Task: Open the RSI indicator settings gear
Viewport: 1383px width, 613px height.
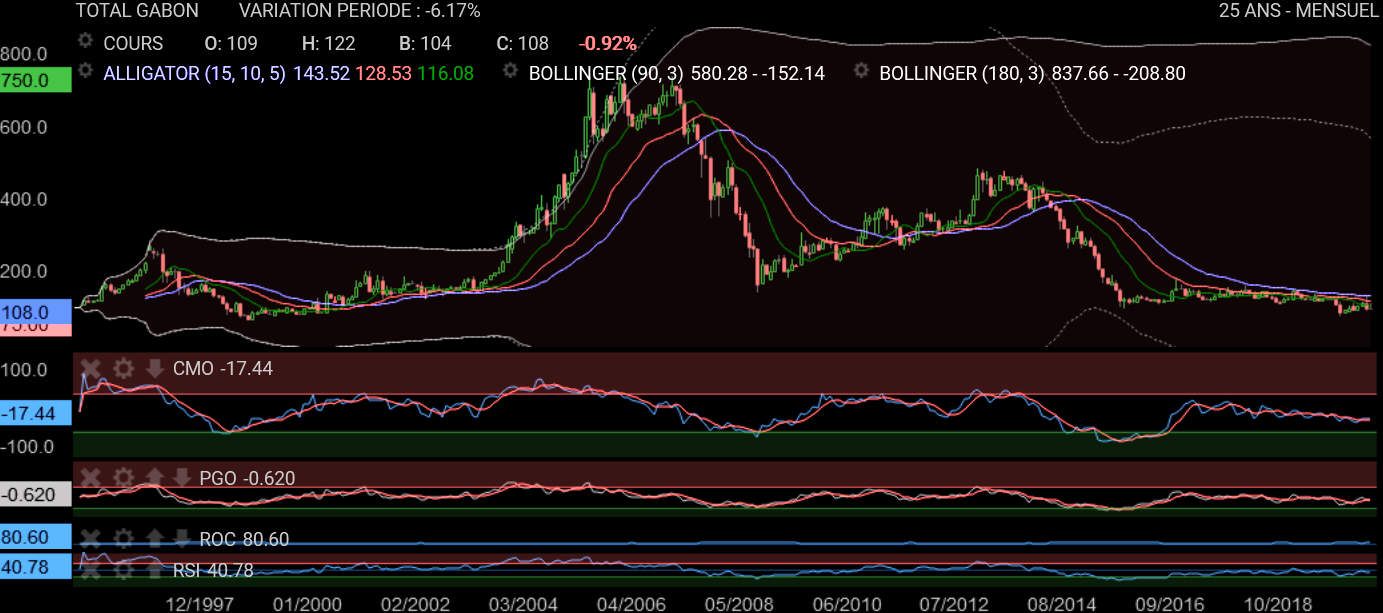Action: click(123, 570)
